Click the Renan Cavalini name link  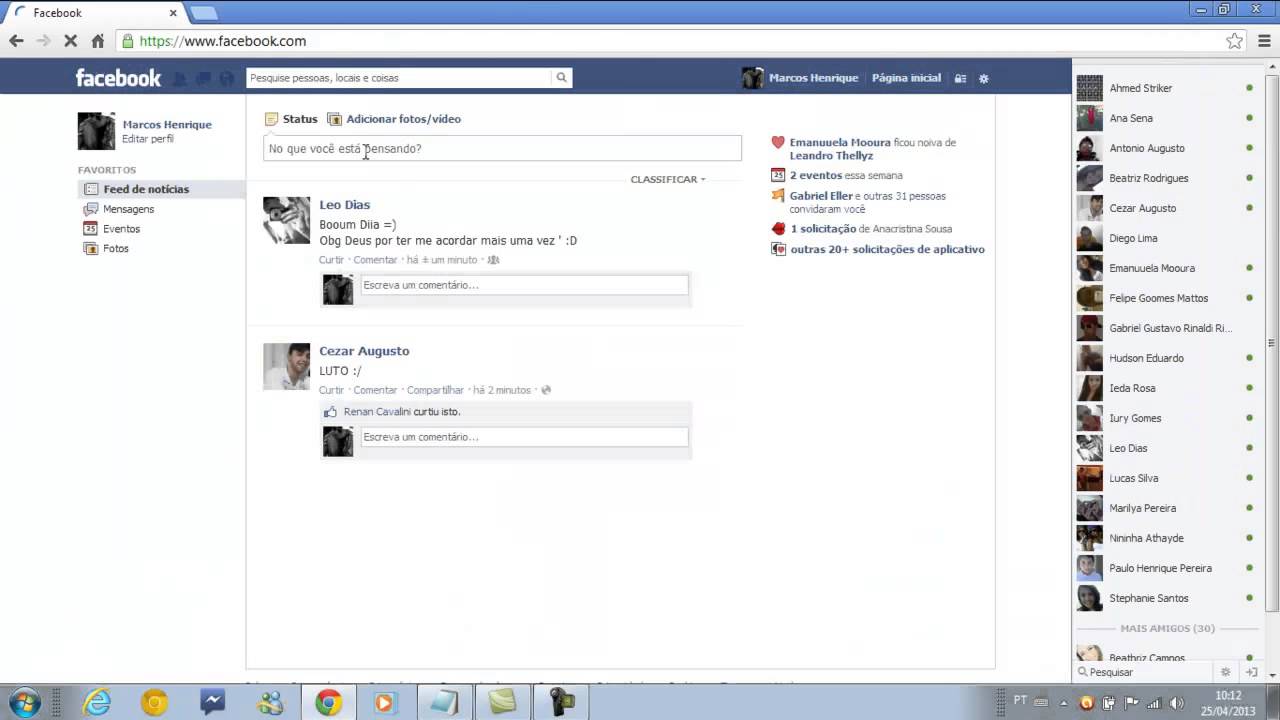(x=377, y=412)
